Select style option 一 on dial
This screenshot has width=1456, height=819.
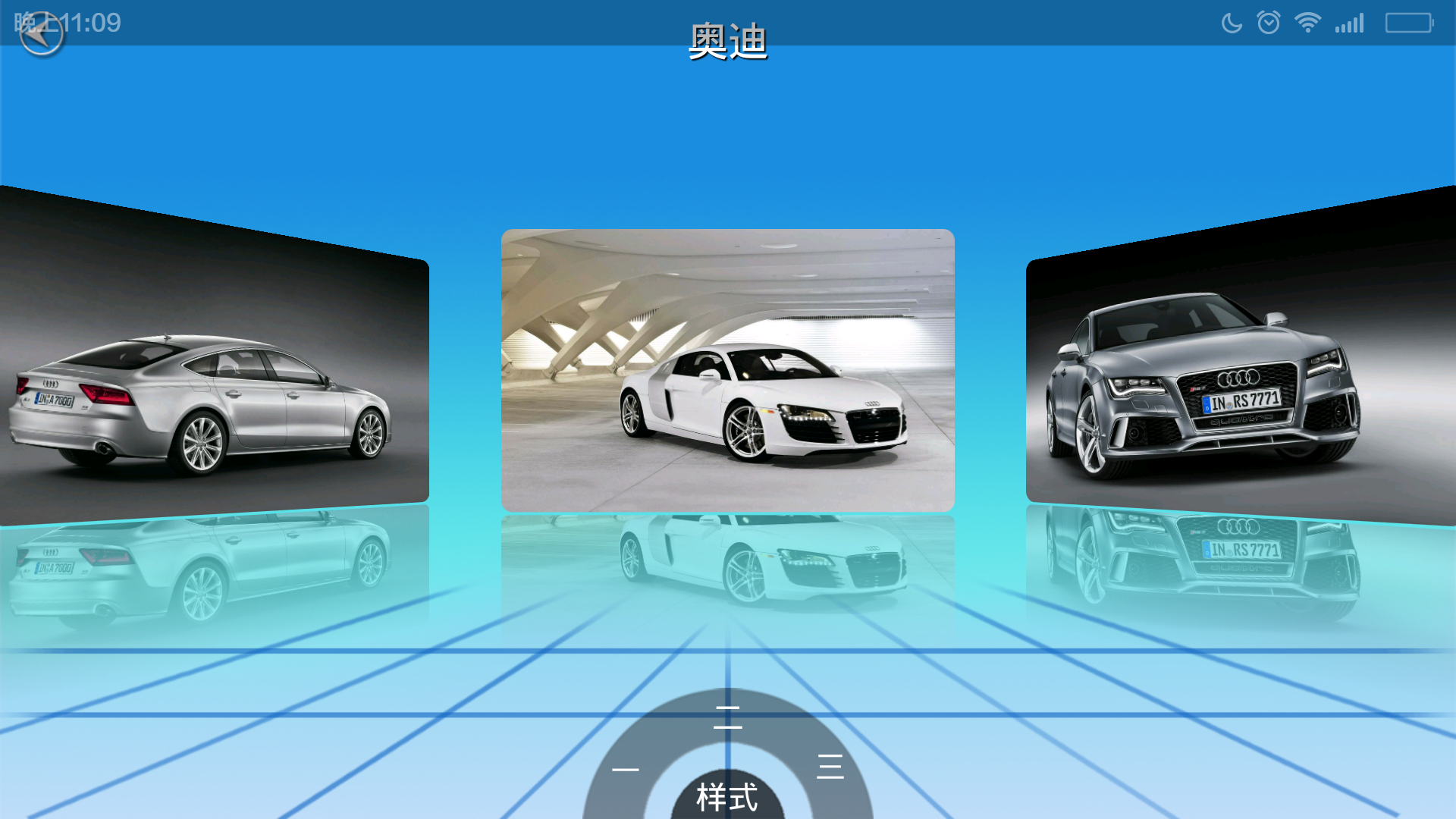[x=626, y=769]
